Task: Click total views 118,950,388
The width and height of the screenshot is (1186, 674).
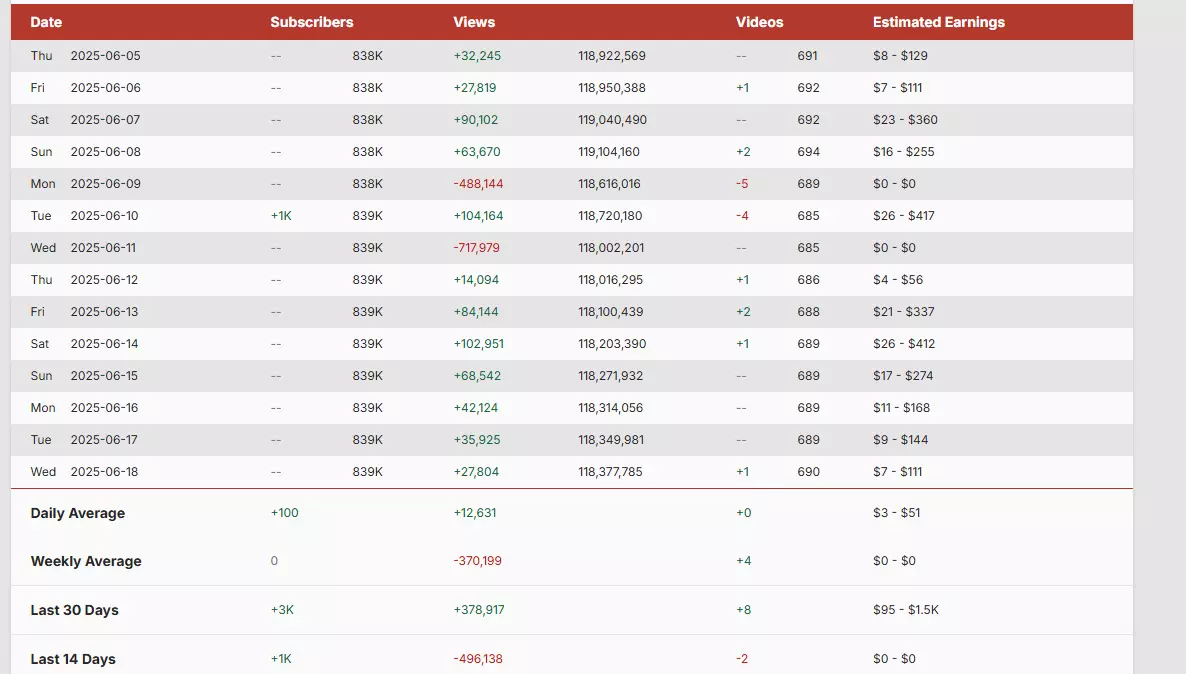Action: point(612,88)
